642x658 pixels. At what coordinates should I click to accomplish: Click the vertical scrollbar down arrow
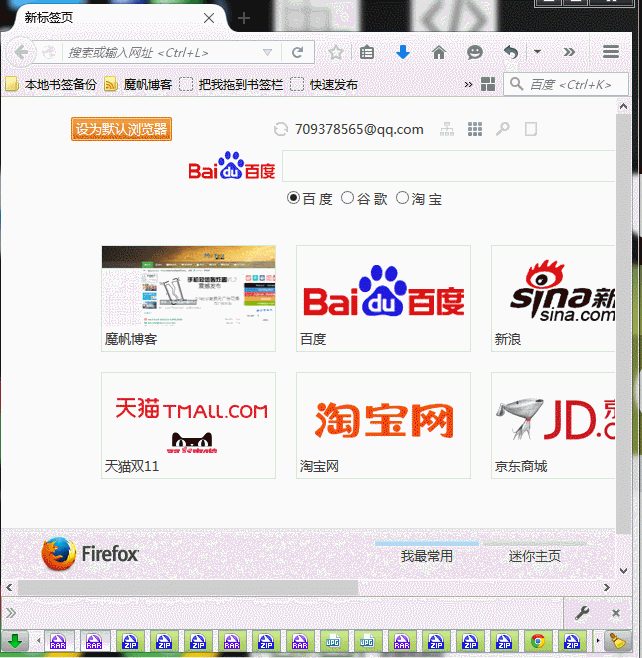[624, 571]
